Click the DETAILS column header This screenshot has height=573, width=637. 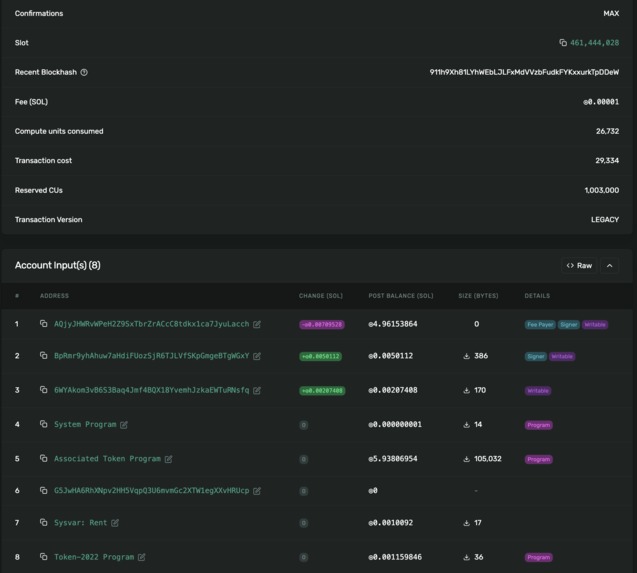click(x=537, y=296)
